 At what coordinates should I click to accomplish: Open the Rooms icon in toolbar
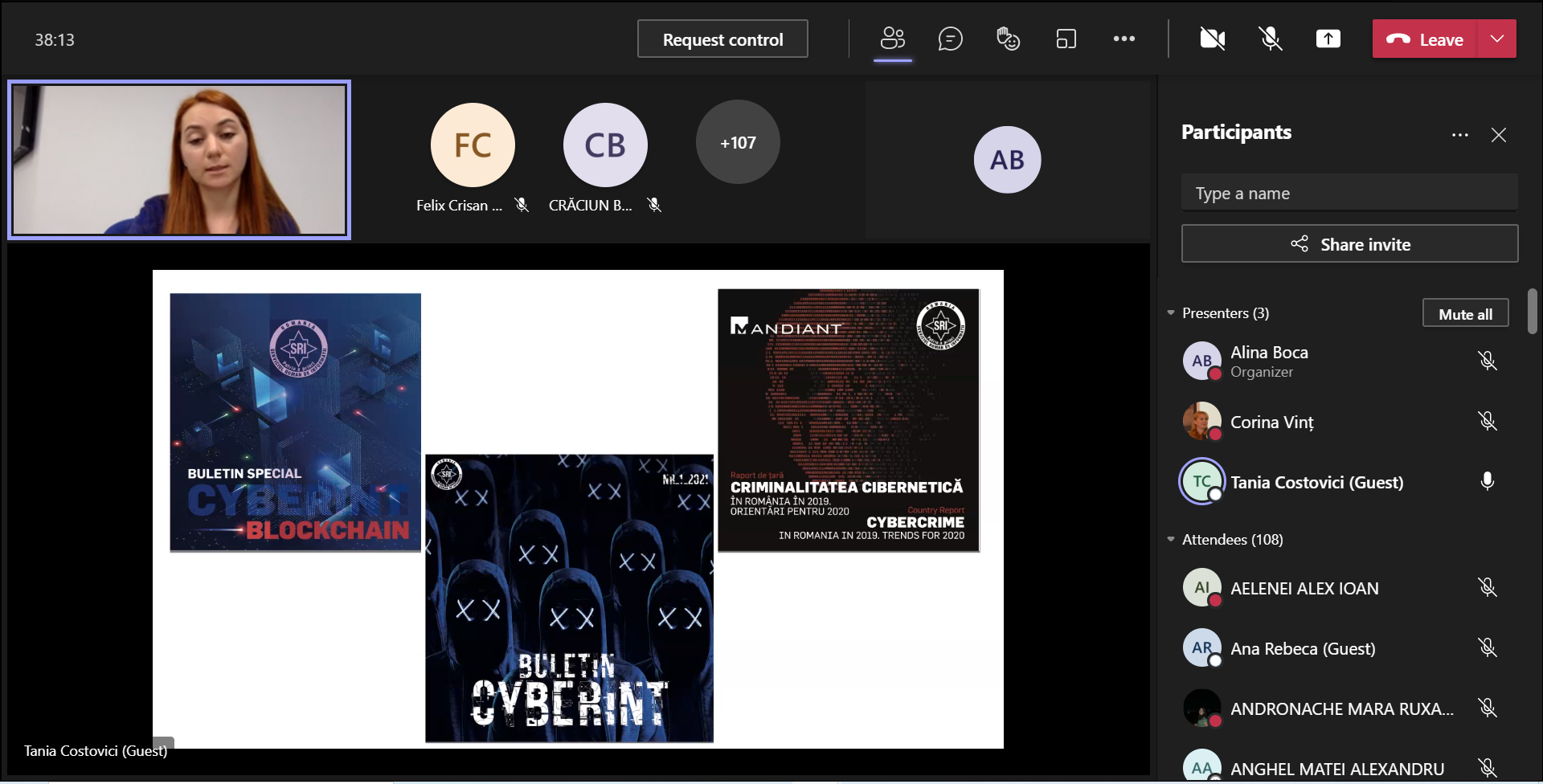(x=1066, y=39)
